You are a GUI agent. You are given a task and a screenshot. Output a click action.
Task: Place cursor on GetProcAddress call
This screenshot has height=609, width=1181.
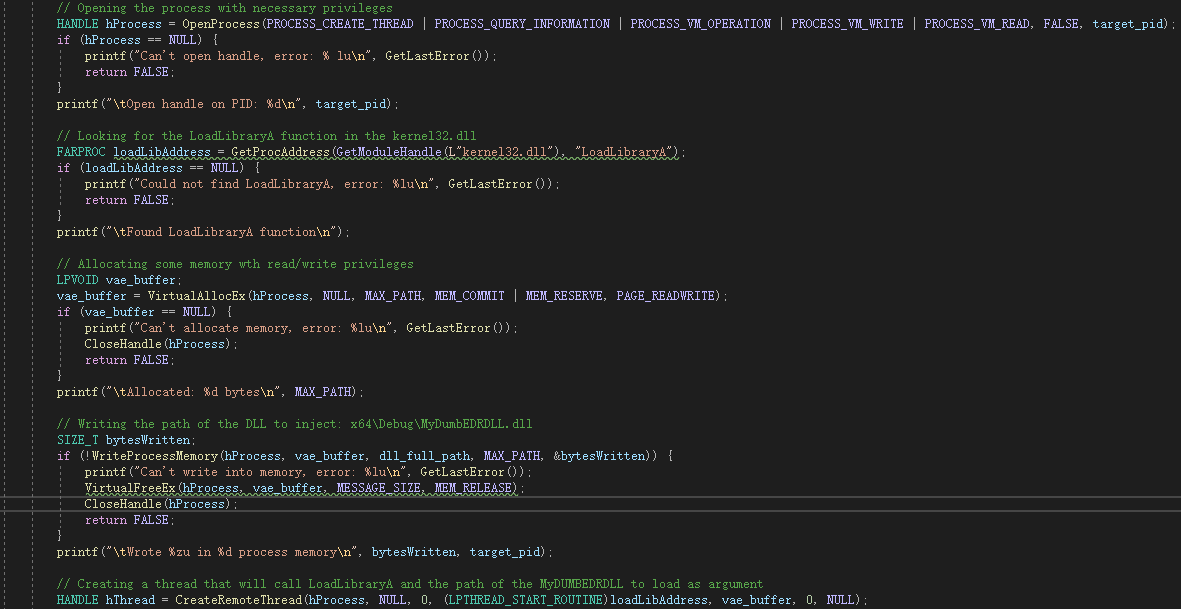[280, 152]
